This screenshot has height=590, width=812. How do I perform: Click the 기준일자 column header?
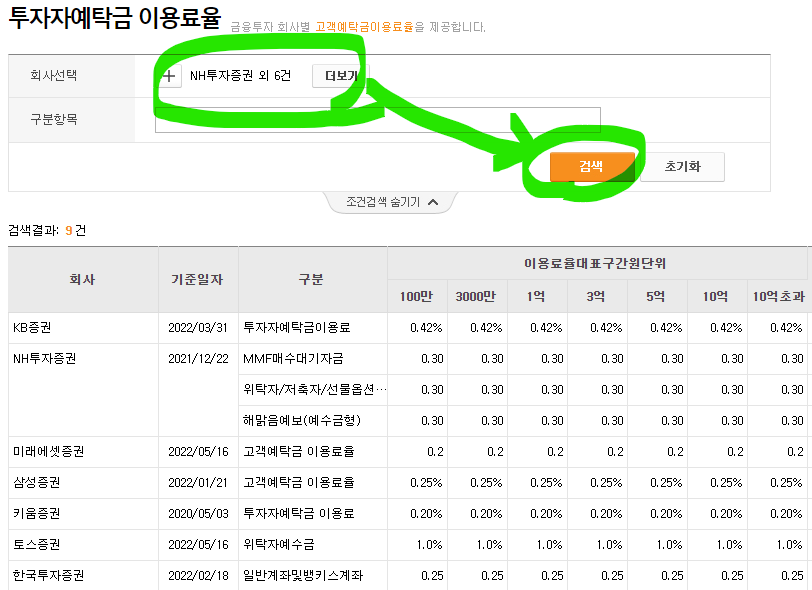[198, 280]
